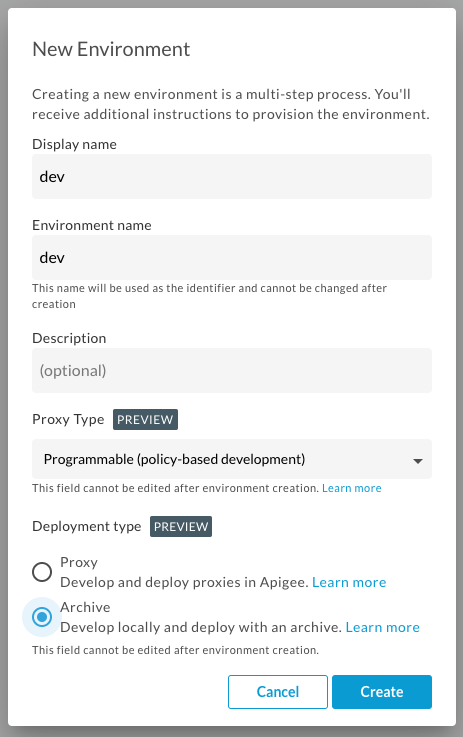Click the Proxy option label text
The width and height of the screenshot is (463, 737).
pos(79,562)
